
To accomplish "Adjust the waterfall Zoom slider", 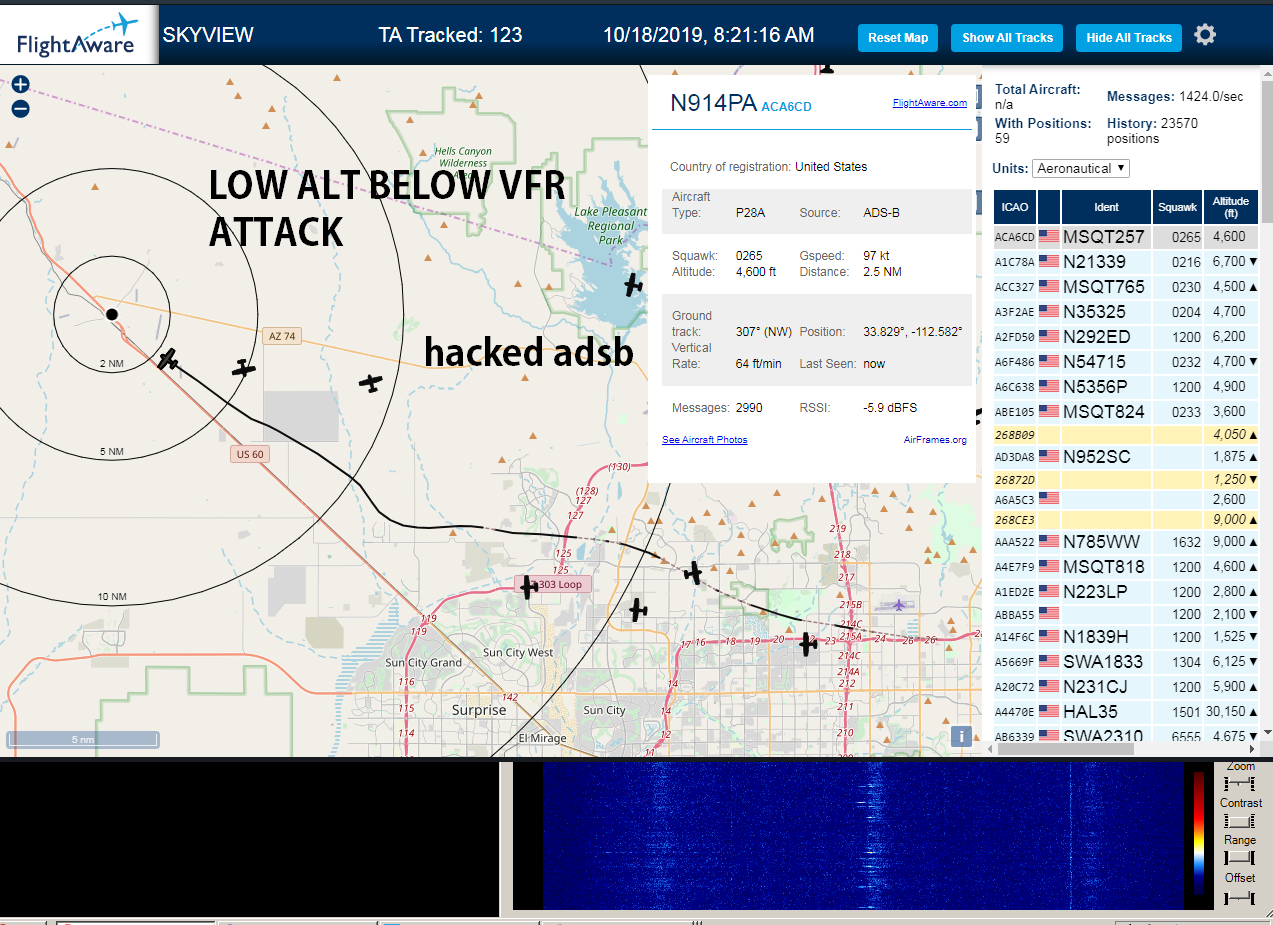I will coord(1240,784).
